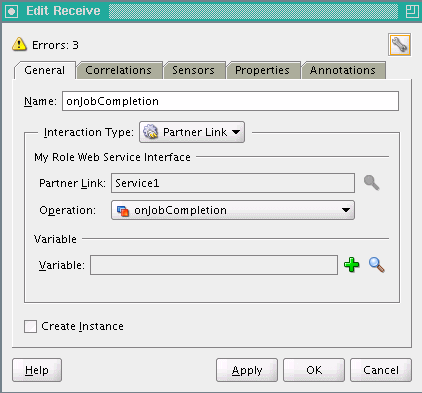
Task: Stay on the General tab
Action: (45, 70)
